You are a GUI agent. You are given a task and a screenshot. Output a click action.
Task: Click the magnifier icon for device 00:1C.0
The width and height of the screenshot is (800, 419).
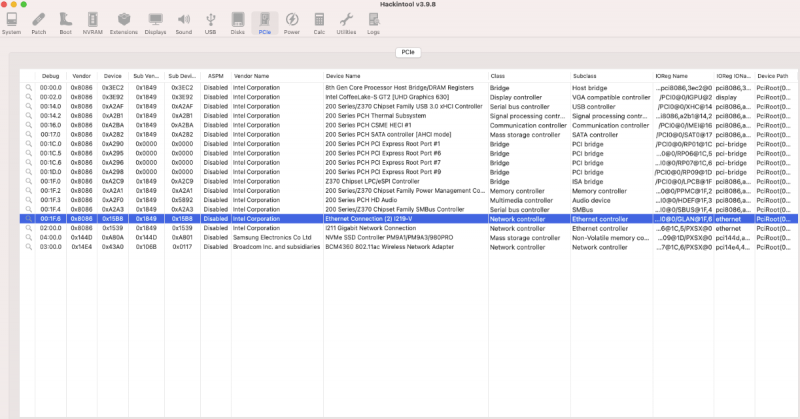click(x=29, y=144)
